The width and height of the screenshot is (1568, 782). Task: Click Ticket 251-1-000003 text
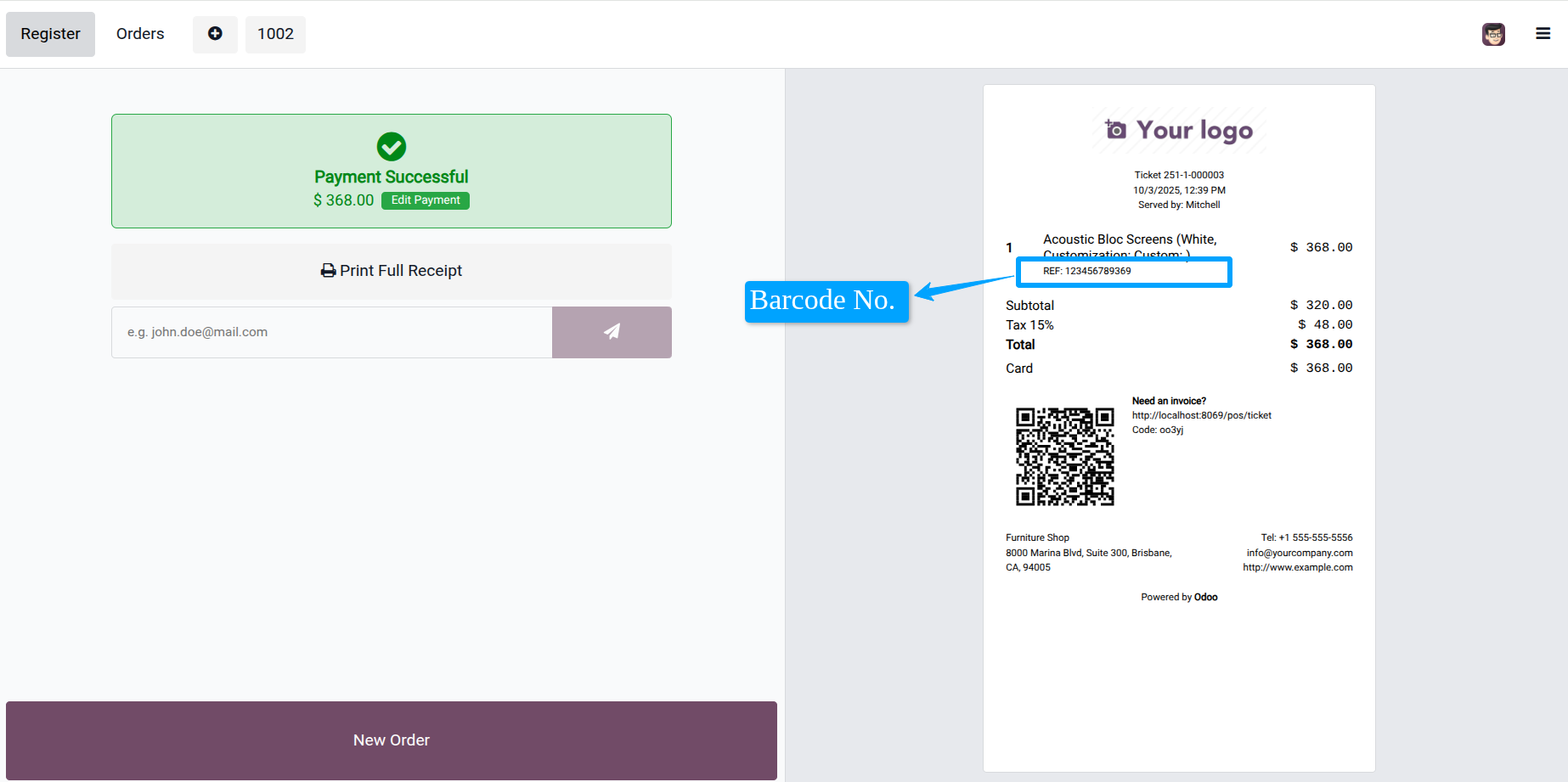coord(1179,175)
